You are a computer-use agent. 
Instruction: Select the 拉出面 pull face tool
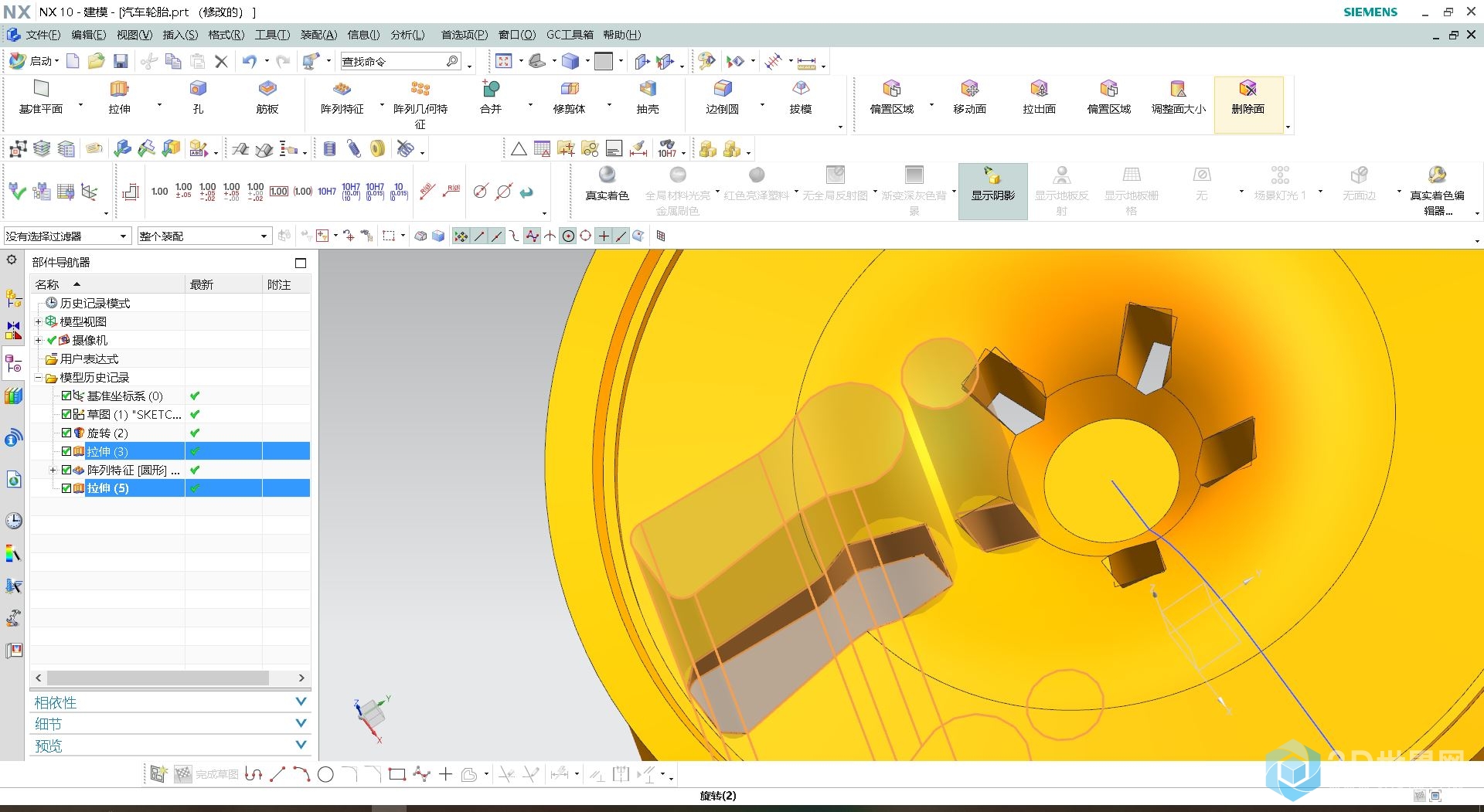click(x=1039, y=97)
